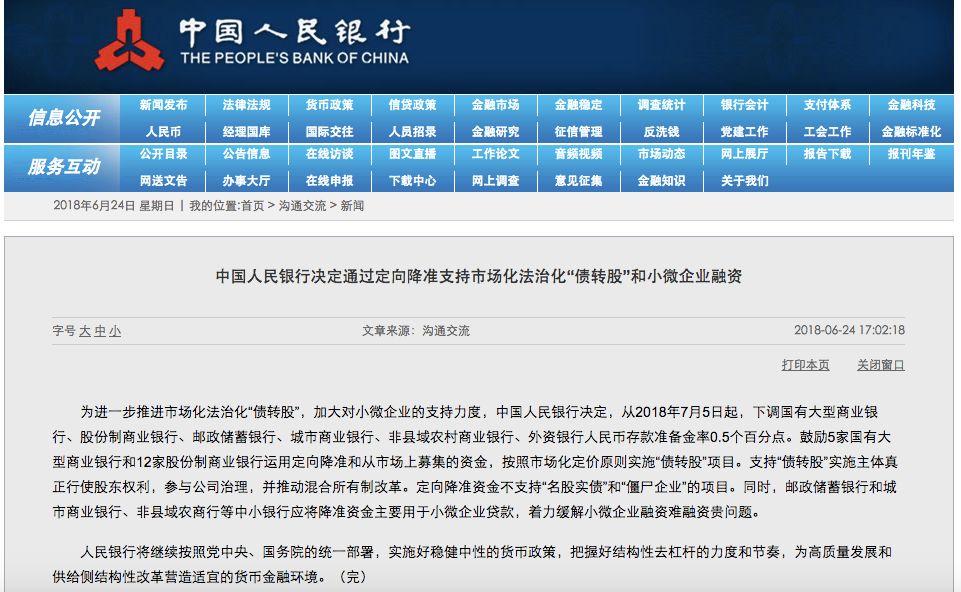Open 工作论文 link
This screenshot has width=961, height=592.
(x=495, y=154)
